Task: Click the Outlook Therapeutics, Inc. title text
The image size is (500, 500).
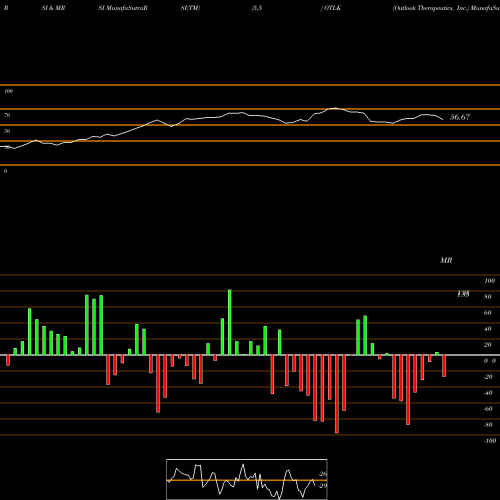Action: point(431,8)
